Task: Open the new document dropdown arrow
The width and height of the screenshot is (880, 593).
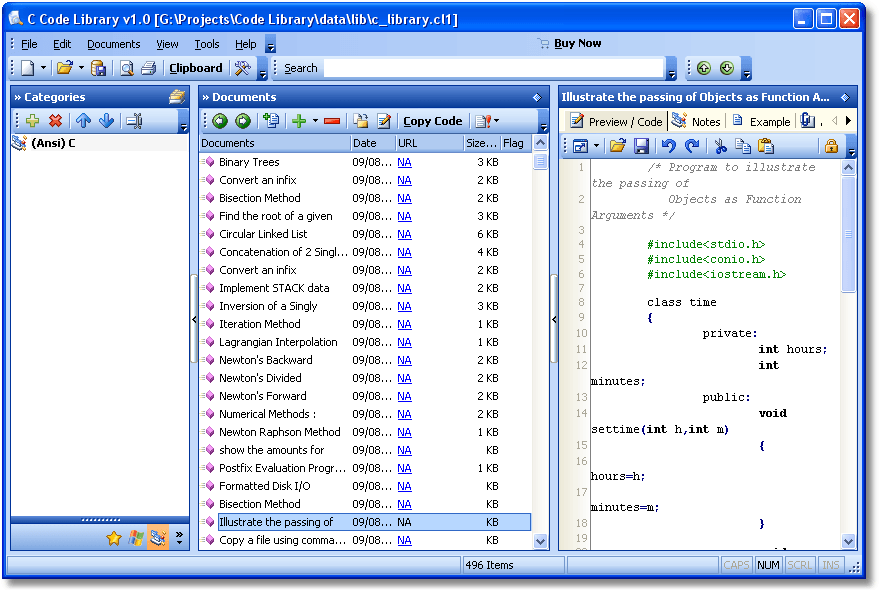Action: (314, 121)
